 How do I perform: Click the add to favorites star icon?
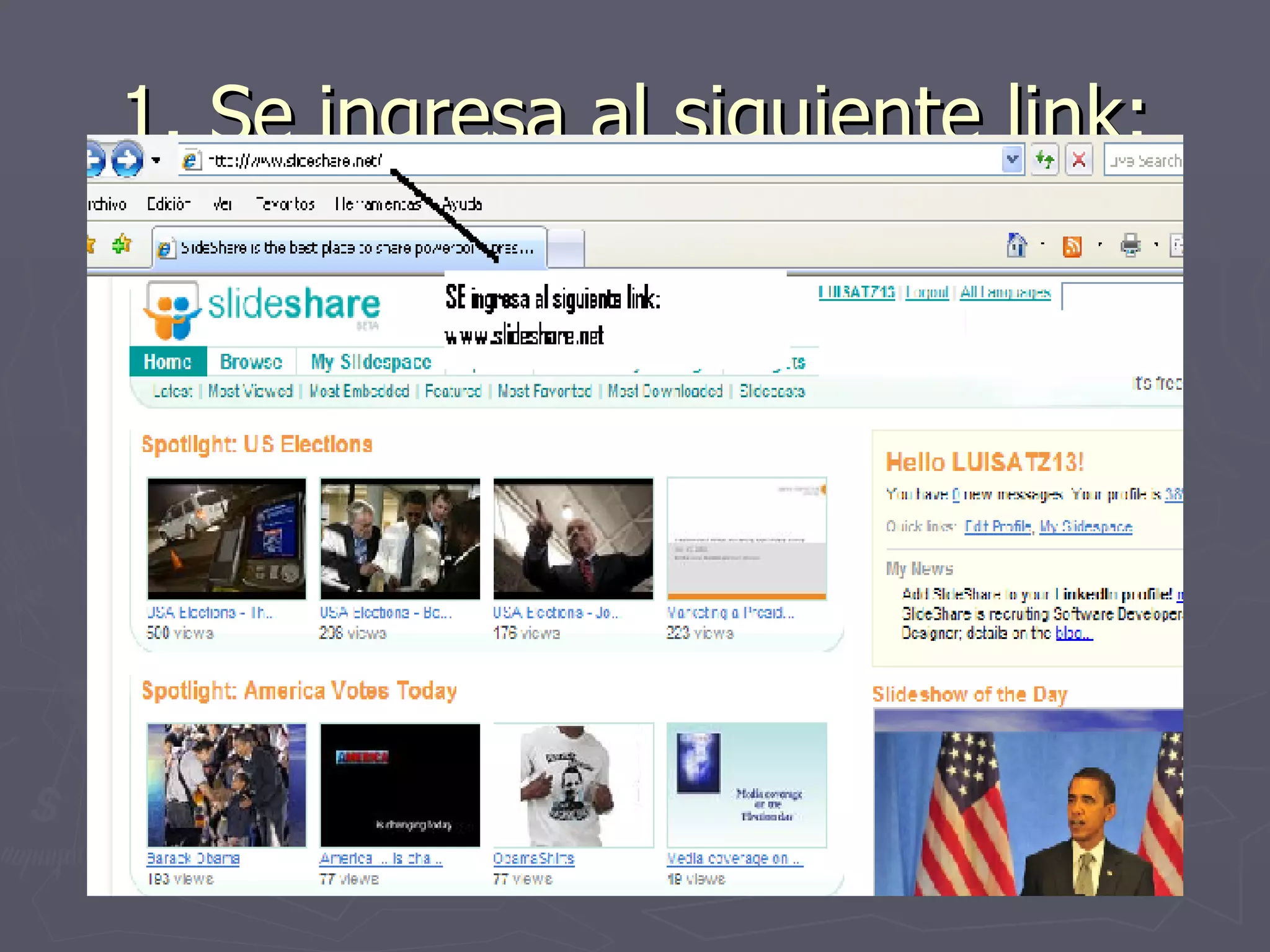122,245
